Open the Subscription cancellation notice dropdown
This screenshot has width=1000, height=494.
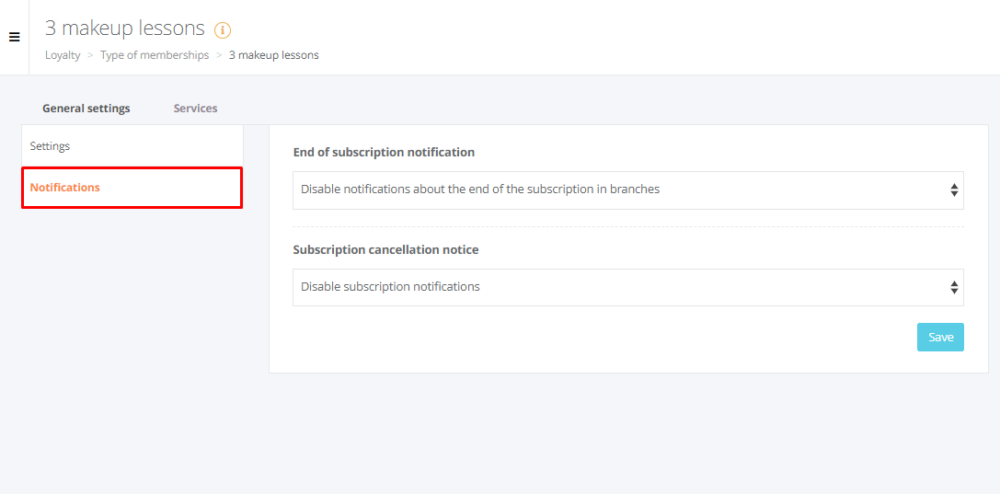[x=628, y=287]
